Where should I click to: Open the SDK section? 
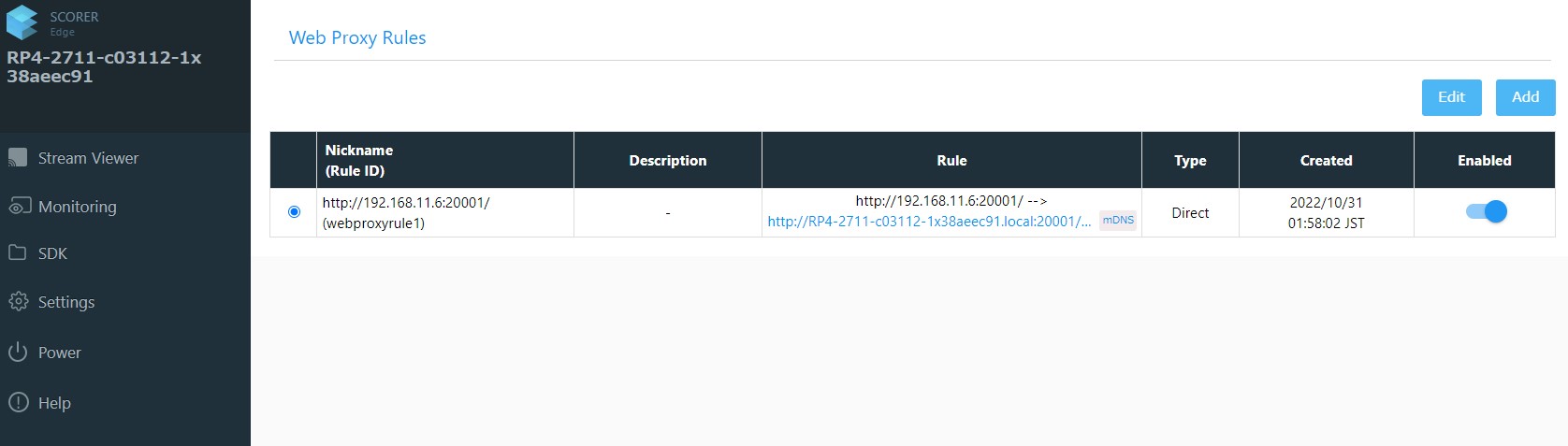pyautogui.click(x=52, y=253)
